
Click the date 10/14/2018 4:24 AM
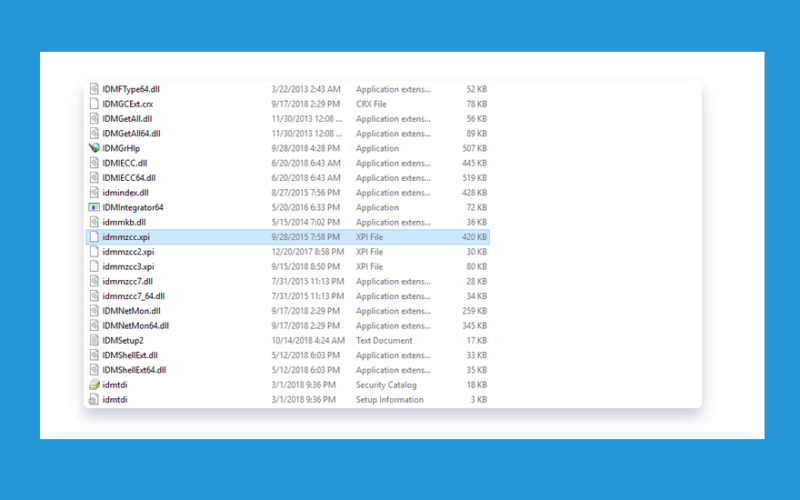click(308, 341)
